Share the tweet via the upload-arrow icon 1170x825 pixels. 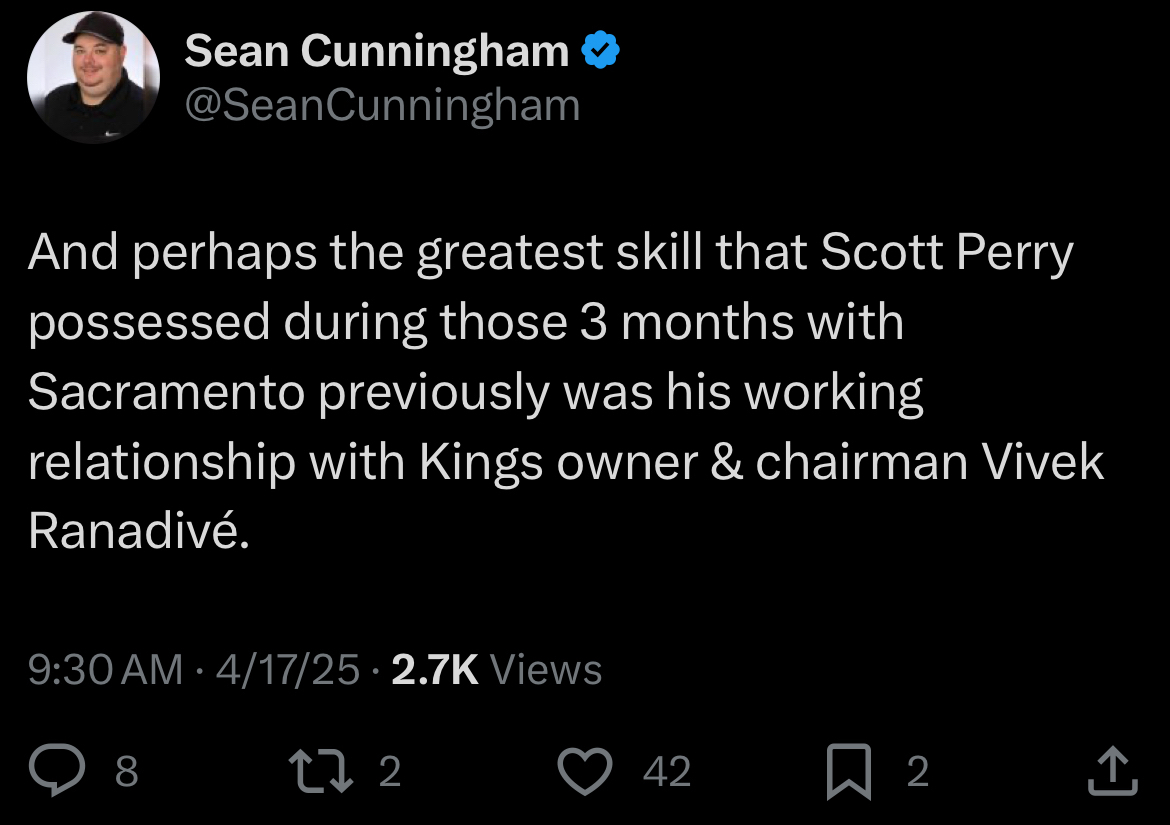(x=1111, y=771)
